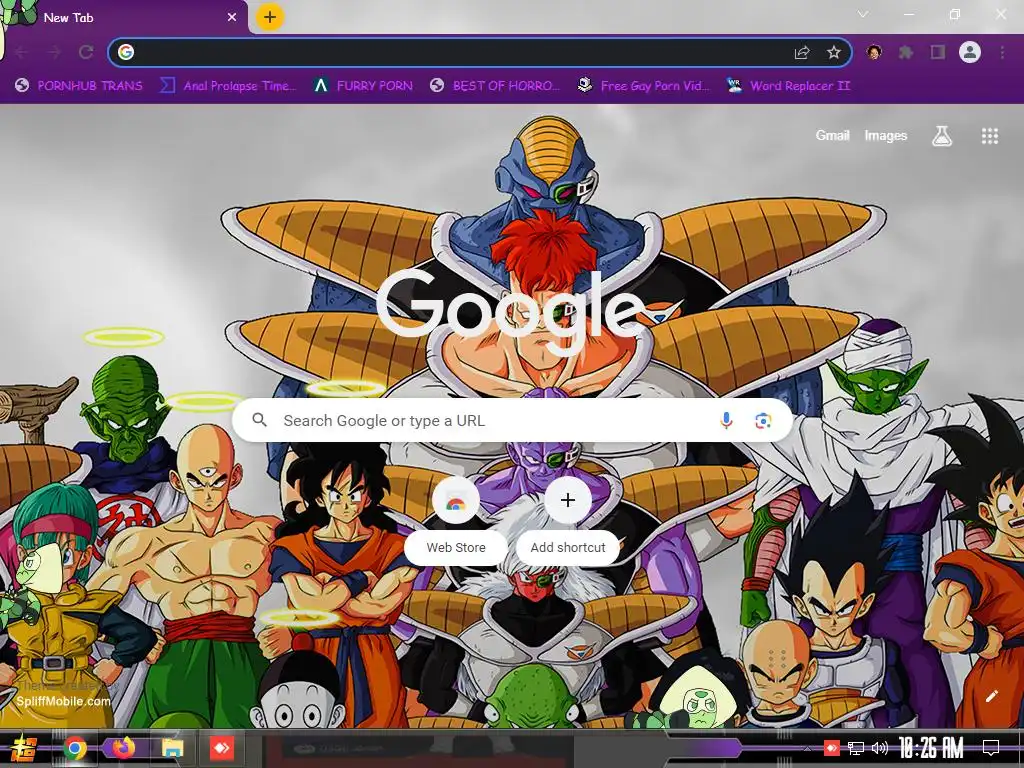1024x768 pixels.
Task: Open the Word Replacer II bookmark
Action: coord(789,86)
